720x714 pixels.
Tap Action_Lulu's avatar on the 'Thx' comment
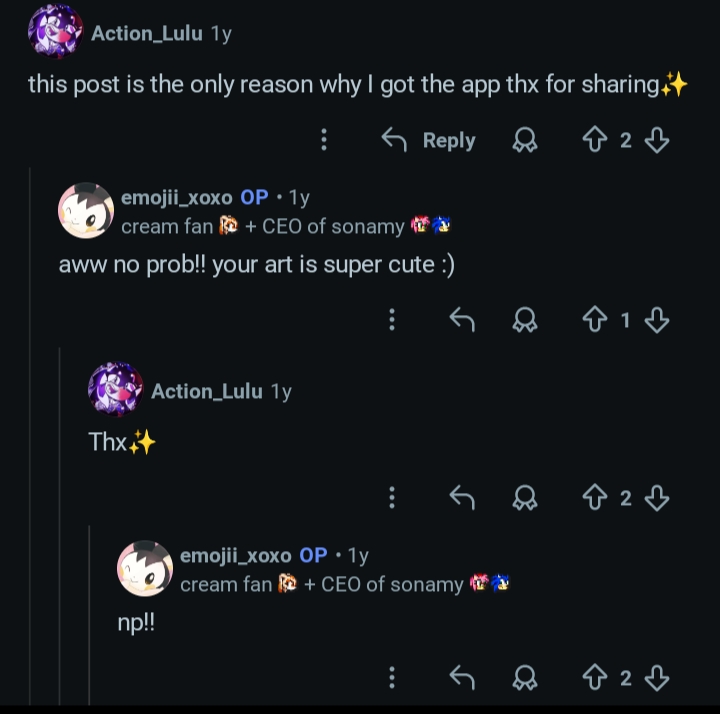point(115,390)
